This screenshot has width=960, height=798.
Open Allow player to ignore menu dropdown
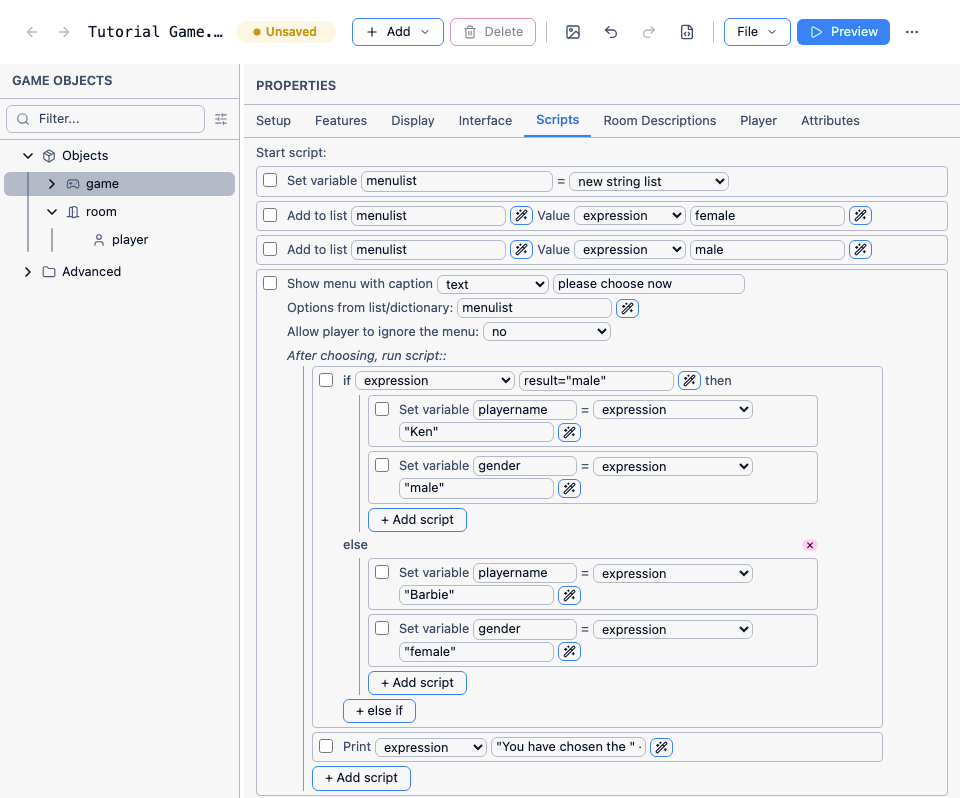[x=547, y=331]
